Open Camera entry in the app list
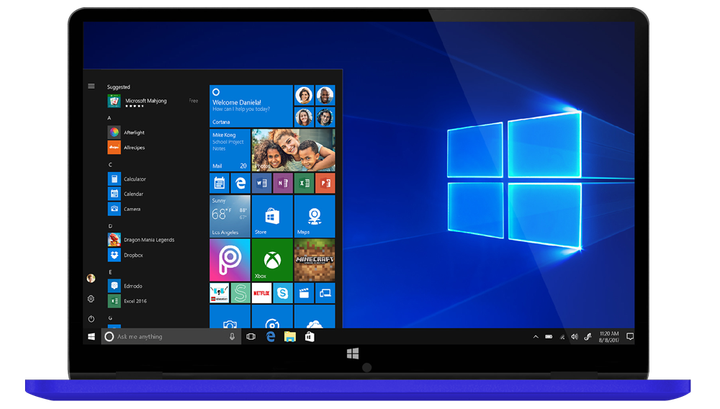Image resolution: width=720 pixels, height=409 pixels. pyautogui.click(x=124, y=209)
